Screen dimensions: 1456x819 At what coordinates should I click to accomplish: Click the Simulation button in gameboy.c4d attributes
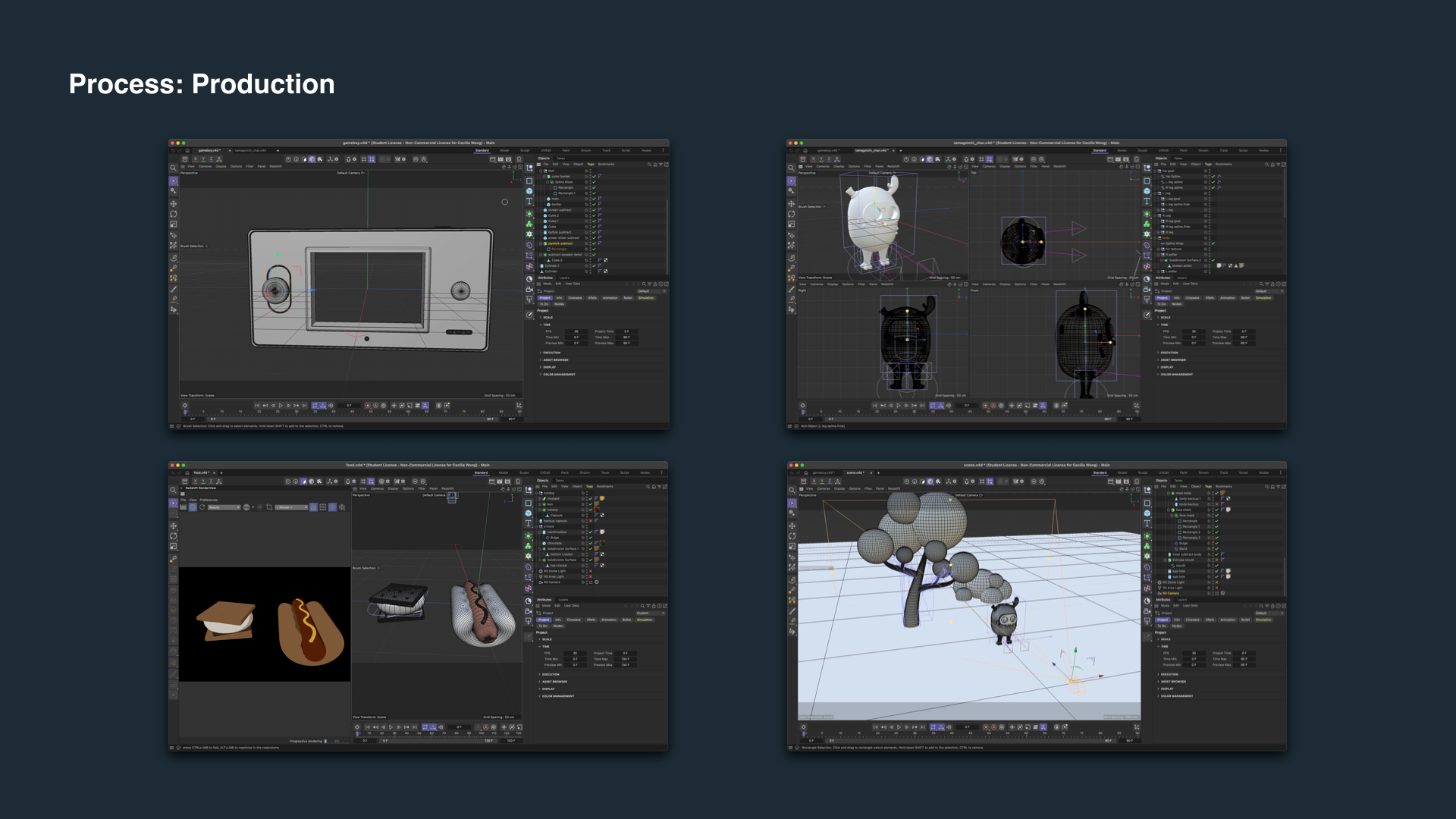coord(646,298)
